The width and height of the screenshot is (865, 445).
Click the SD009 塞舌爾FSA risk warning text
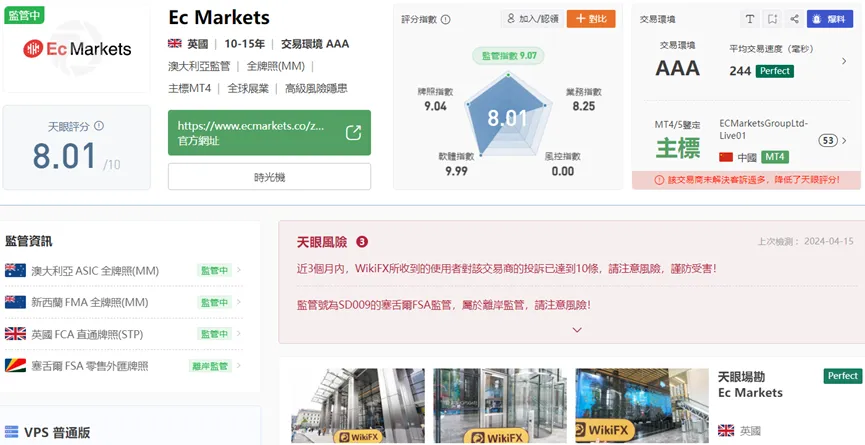tap(444, 304)
